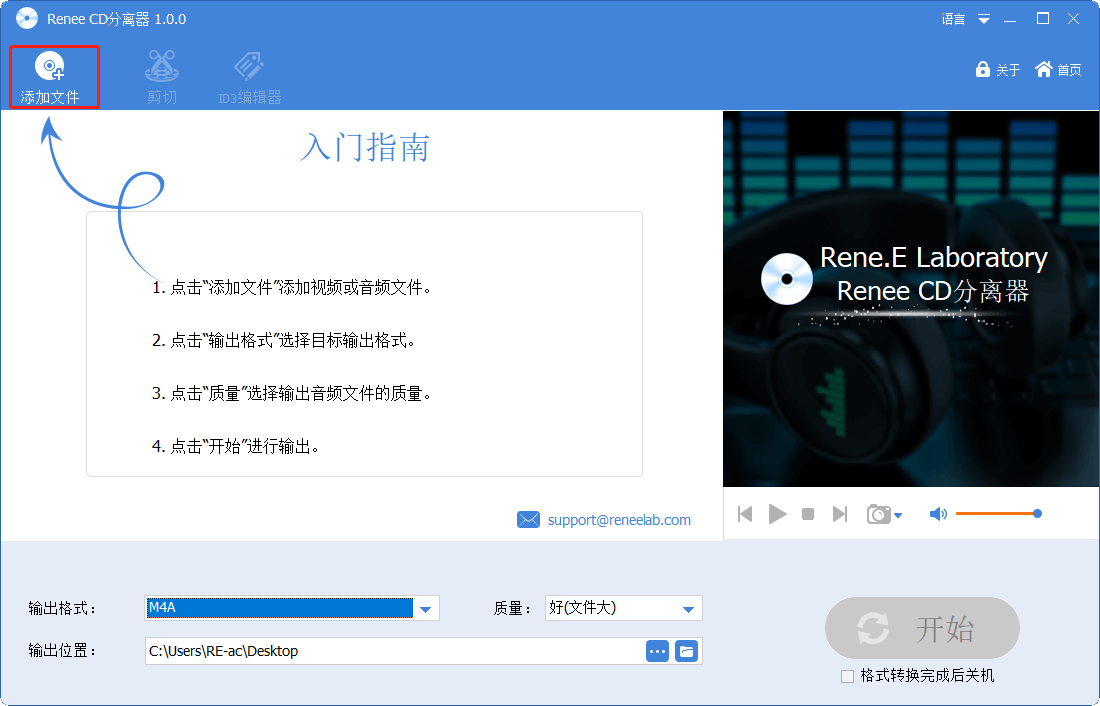The image size is (1100, 706).
Task: Open the ID3编辑器 tag editor
Action: coord(249,77)
